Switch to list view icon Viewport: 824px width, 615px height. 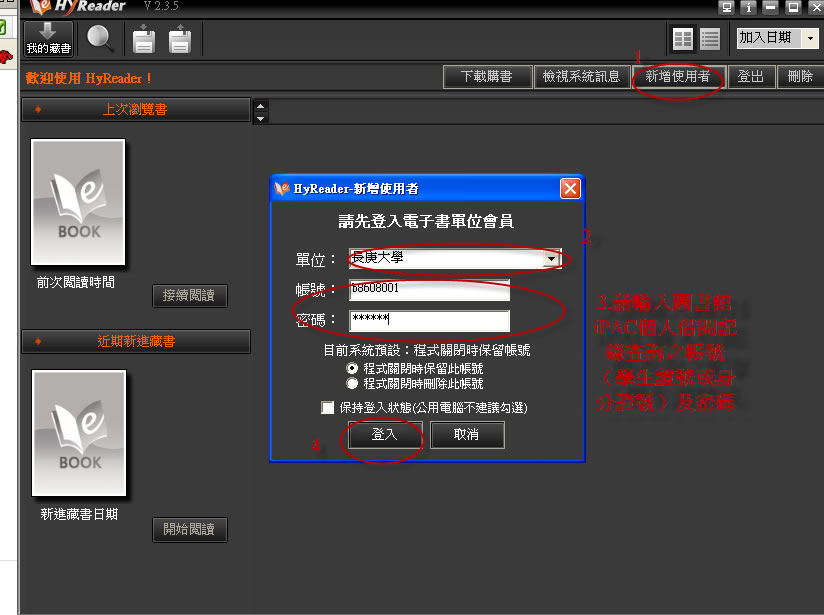point(710,39)
